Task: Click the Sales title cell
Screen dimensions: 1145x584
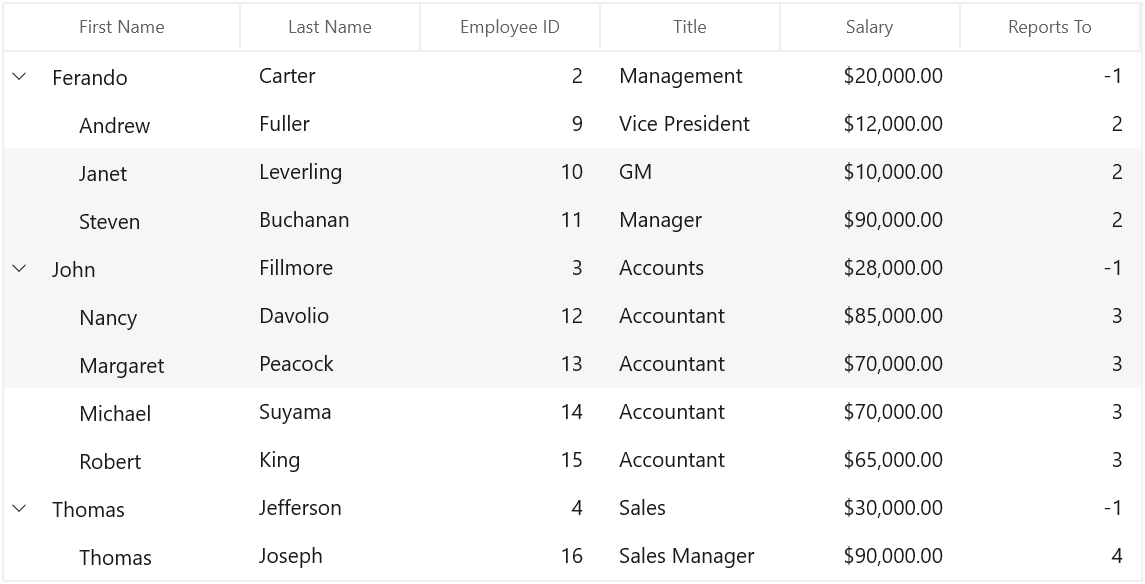Action: click(x=690, y=508)
